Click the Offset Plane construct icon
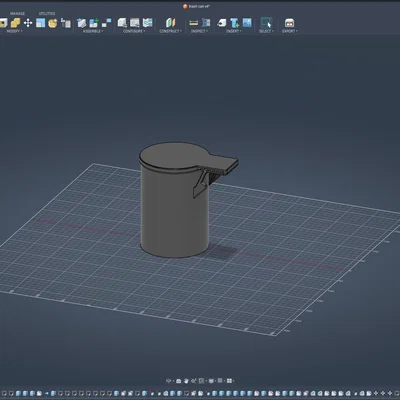 (x=170, y=23)
